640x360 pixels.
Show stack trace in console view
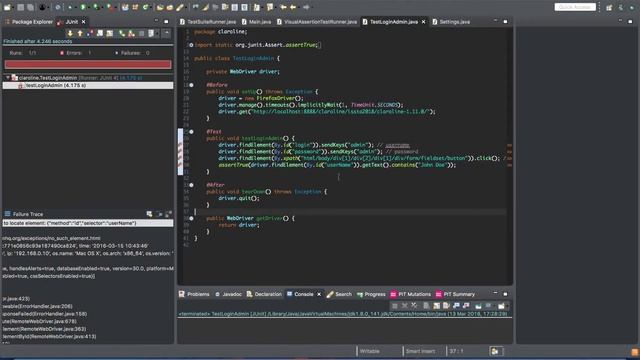click(149, 214)
